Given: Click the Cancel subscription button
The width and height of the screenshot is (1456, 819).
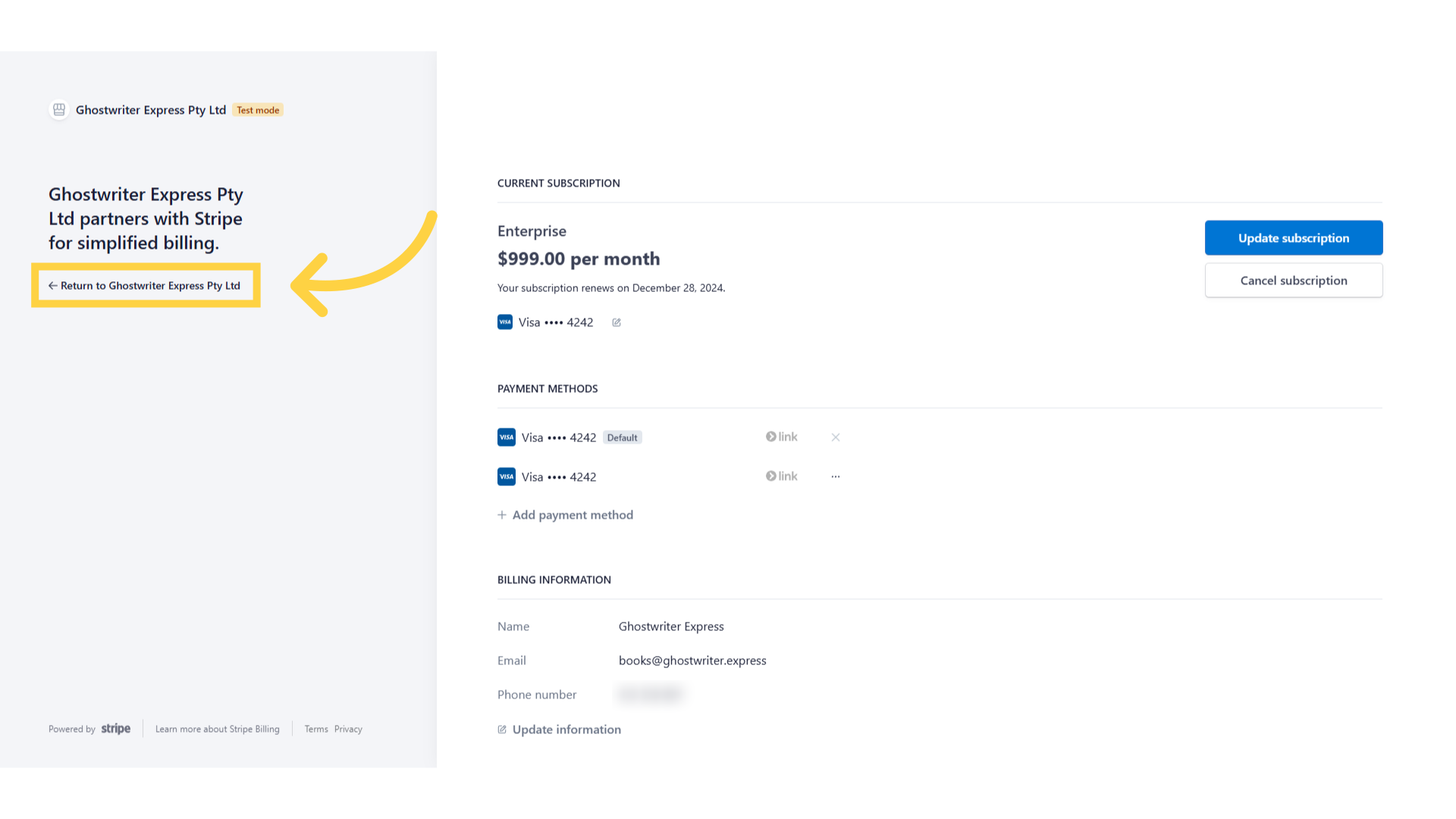Looking at the screenshot, I should pos(1294,281).
